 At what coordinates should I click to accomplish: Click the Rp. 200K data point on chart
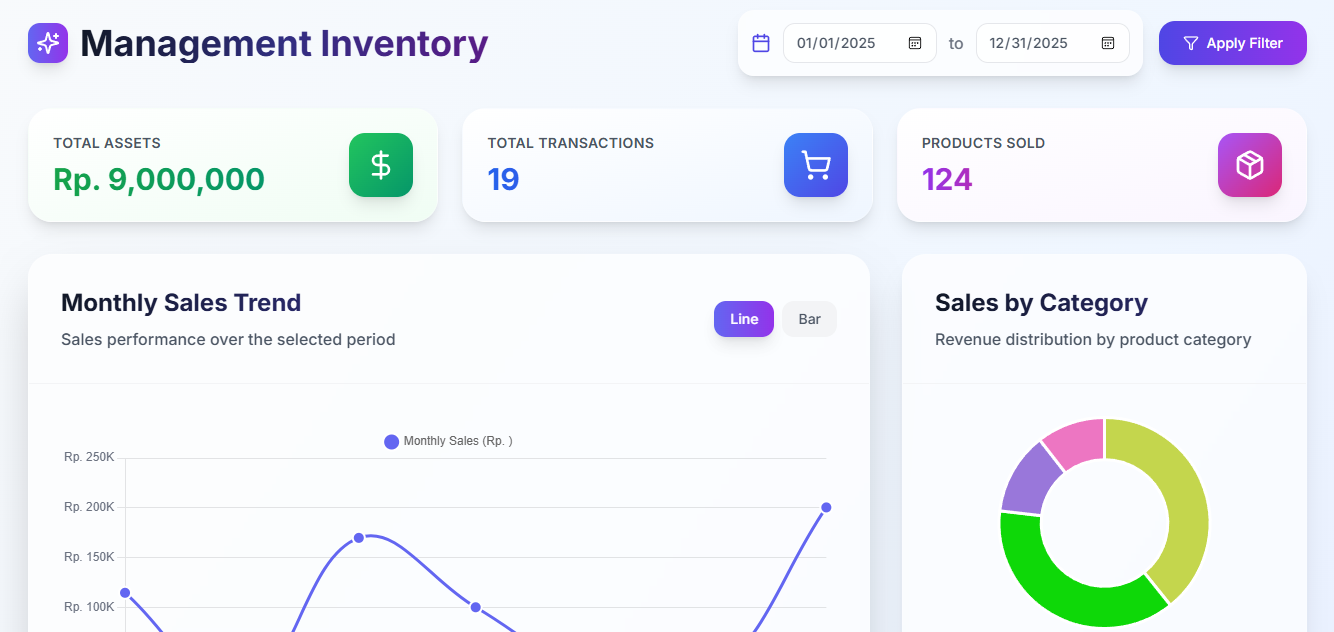pos(826,507)
